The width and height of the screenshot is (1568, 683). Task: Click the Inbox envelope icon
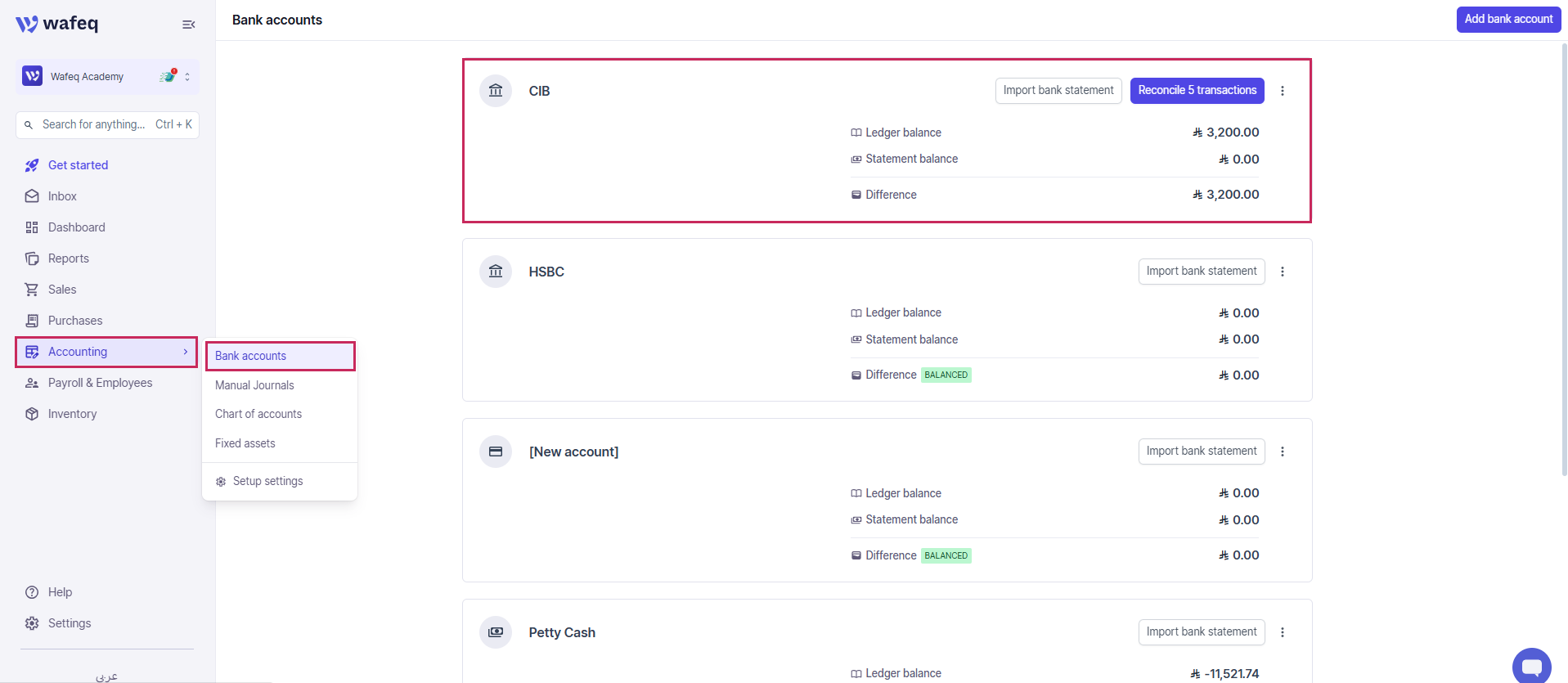32,196
